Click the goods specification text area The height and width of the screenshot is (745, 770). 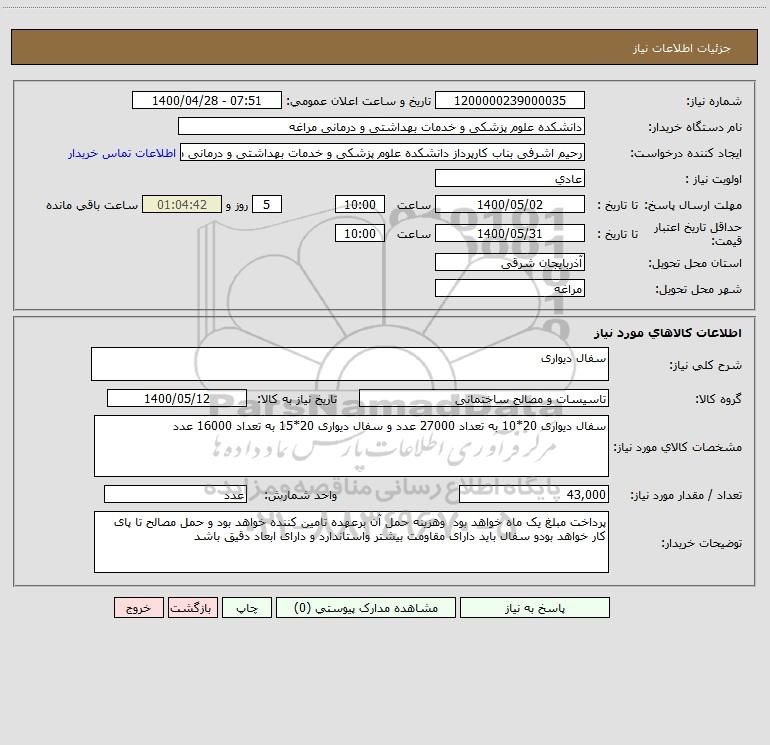pyautogui.click(x=351, y=446)
